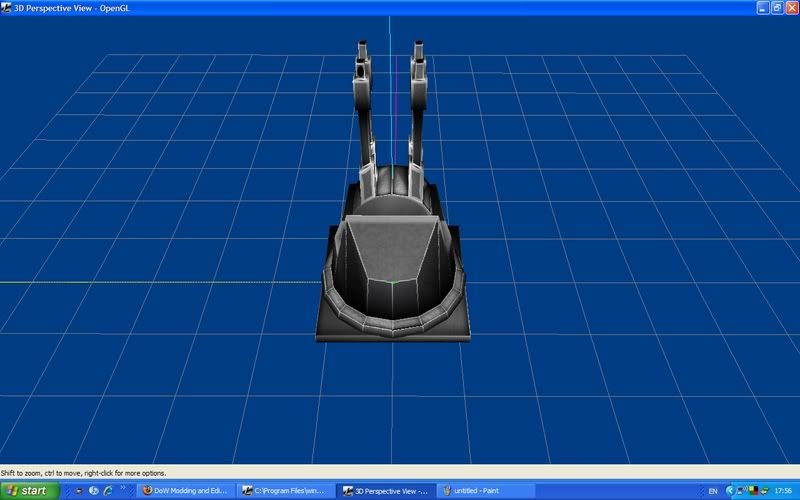Switch to the C:\Program Files taskbar window
The height and width of the screenshot is (500, 800).
coord(284,491)
